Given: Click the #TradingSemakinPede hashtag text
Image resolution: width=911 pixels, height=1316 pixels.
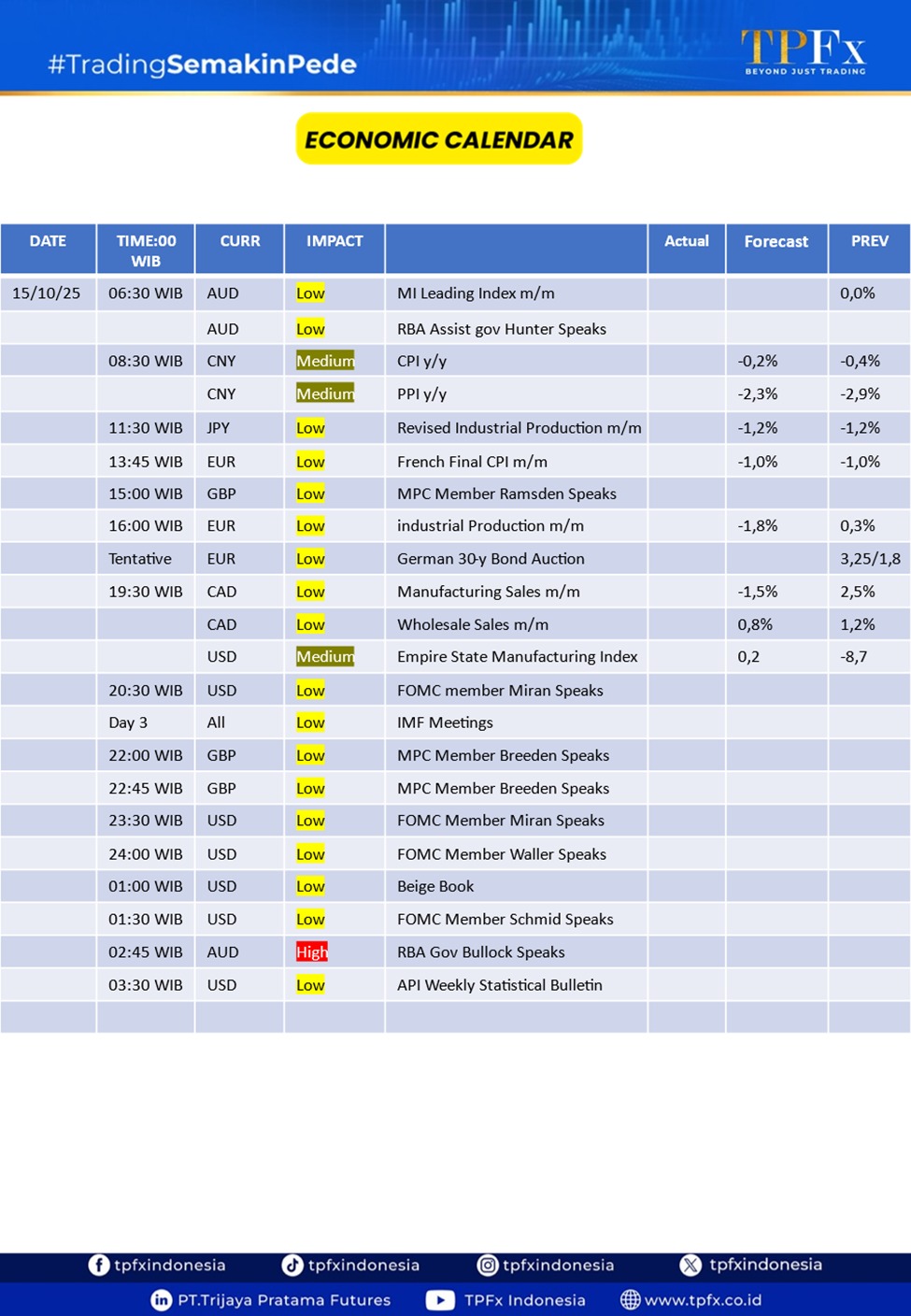Looking at the screenshot, I should point(202,64).
